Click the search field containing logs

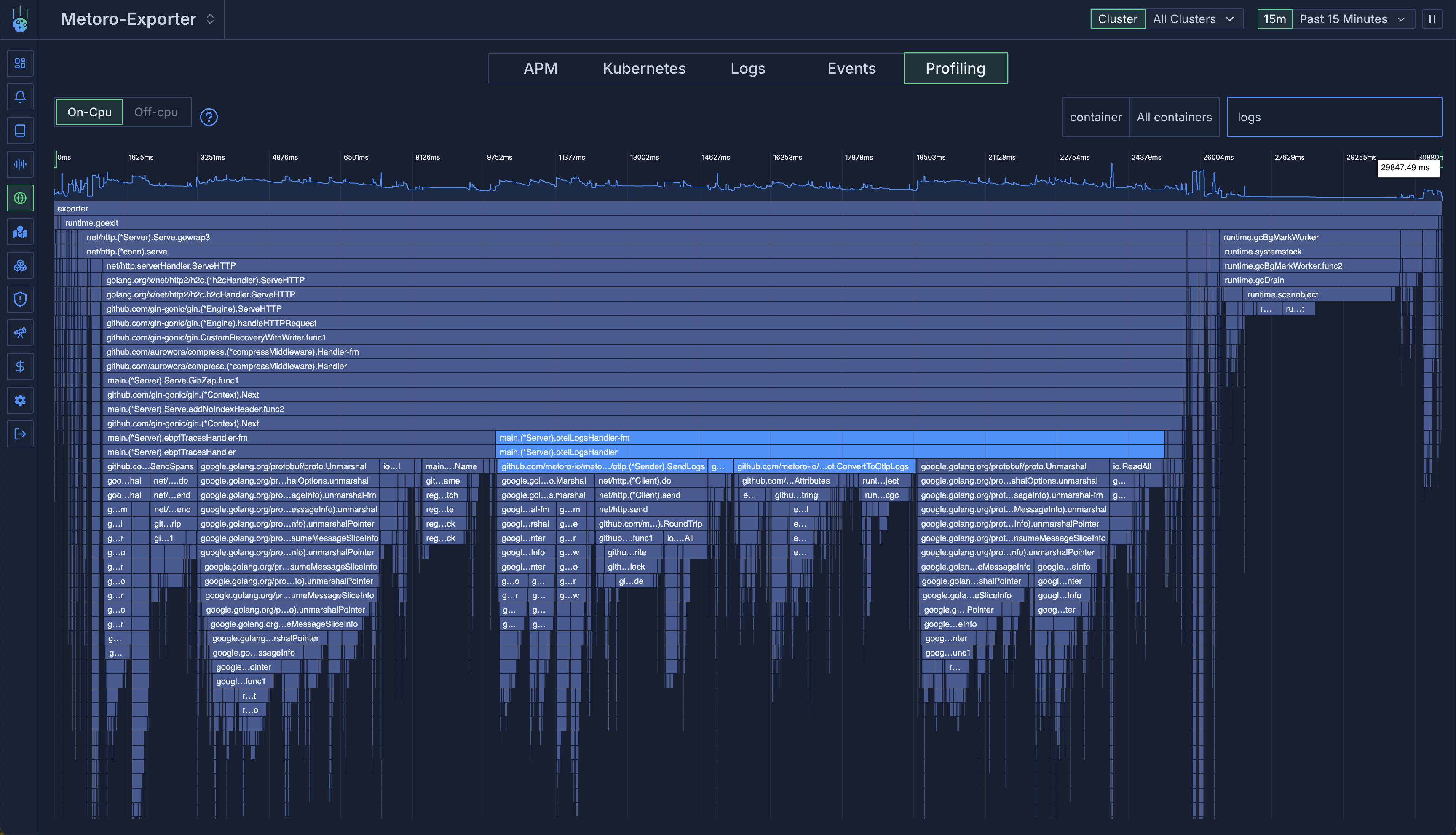pos(1334,117)
